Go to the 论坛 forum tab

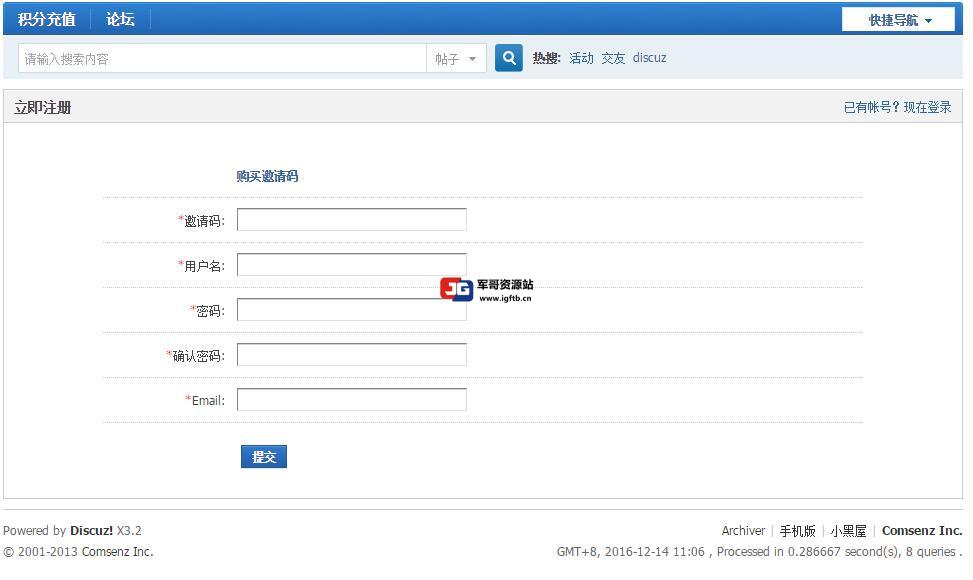click(120, 19)
